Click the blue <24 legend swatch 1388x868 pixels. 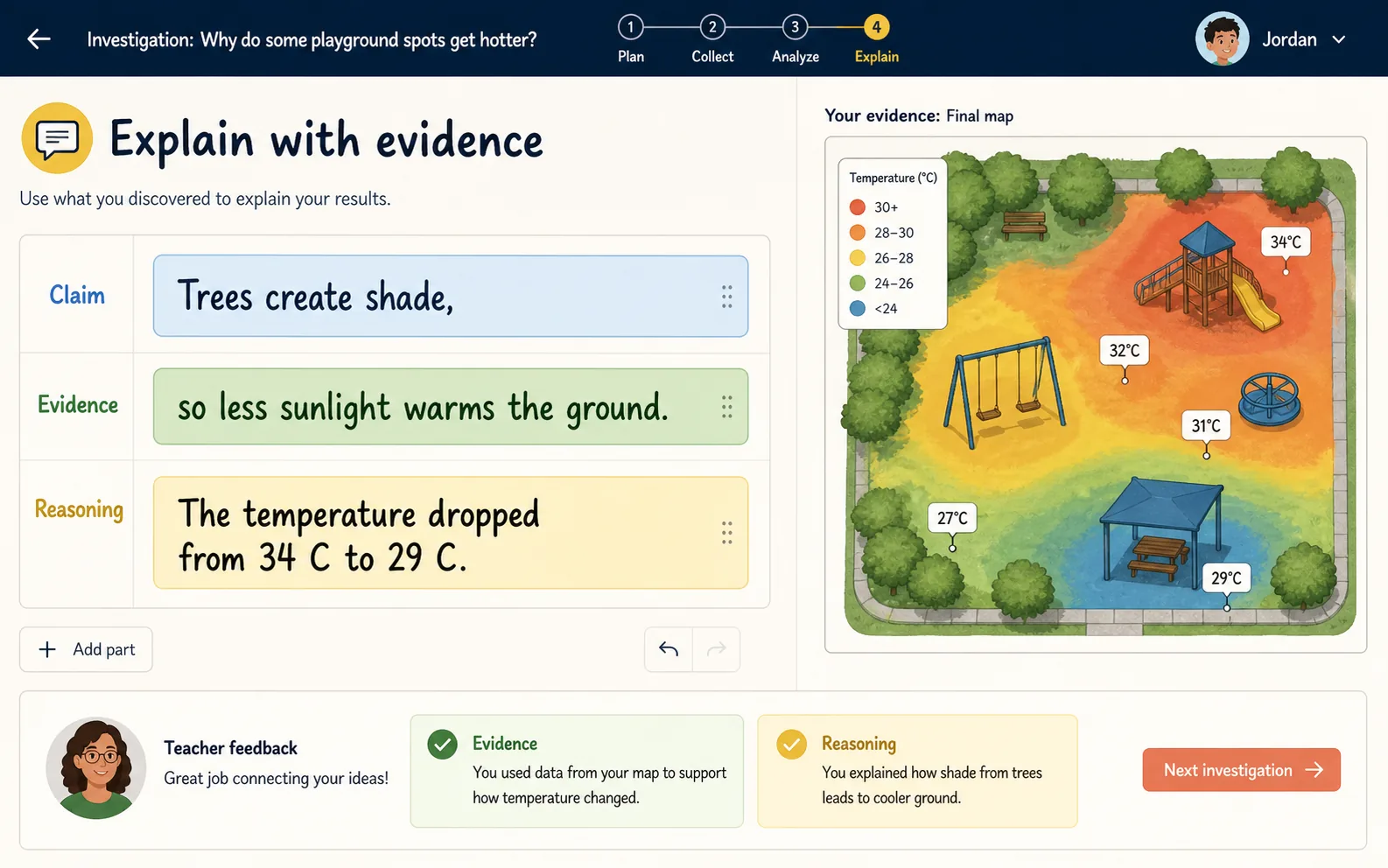tap(858, 309)
